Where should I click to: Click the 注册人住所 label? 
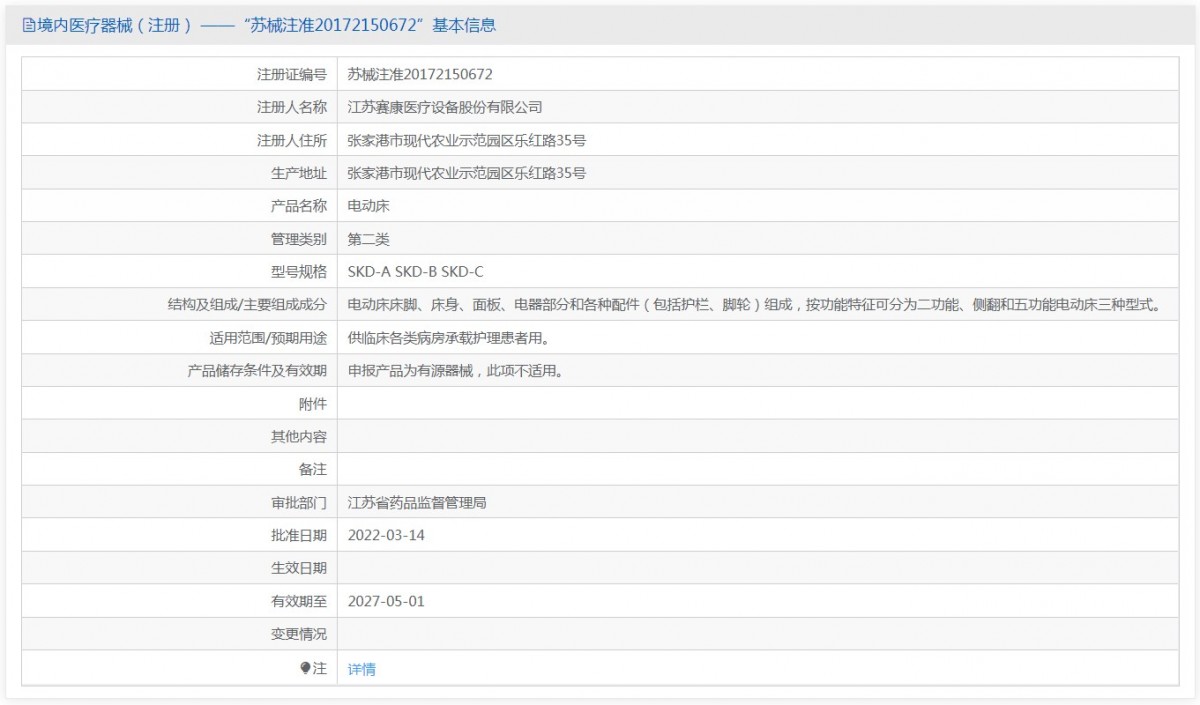pyautogui.click(x=292, y=140)
